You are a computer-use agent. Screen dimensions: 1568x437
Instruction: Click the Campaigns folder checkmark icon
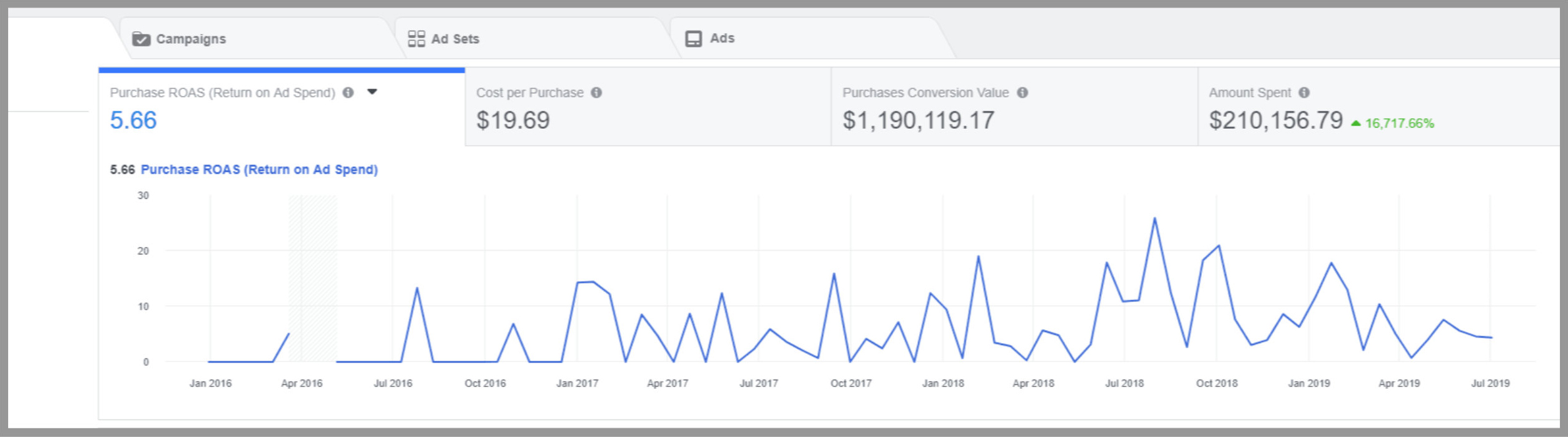click(141, 39)
